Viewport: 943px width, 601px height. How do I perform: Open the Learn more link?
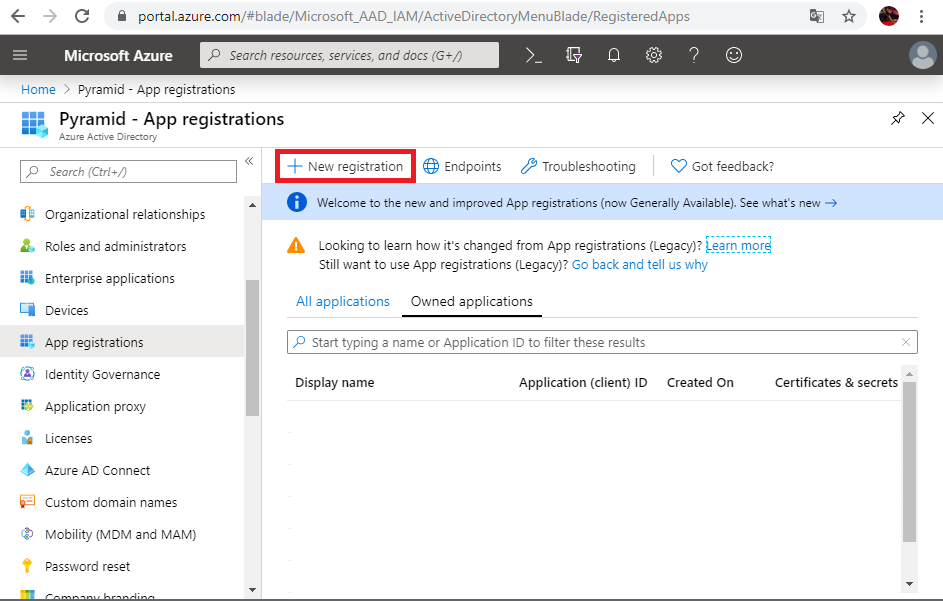click(x=738, y=245)
